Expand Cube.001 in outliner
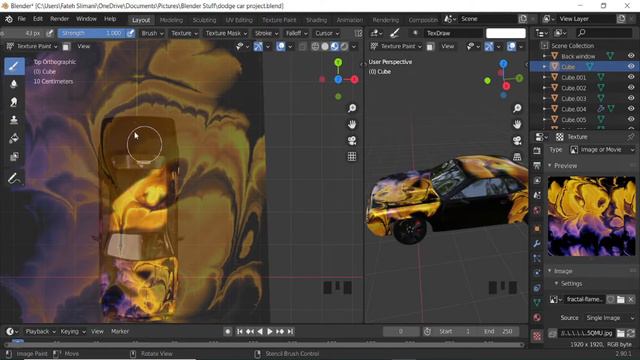This screenshot has height=360, width=640. pos(544,77)
